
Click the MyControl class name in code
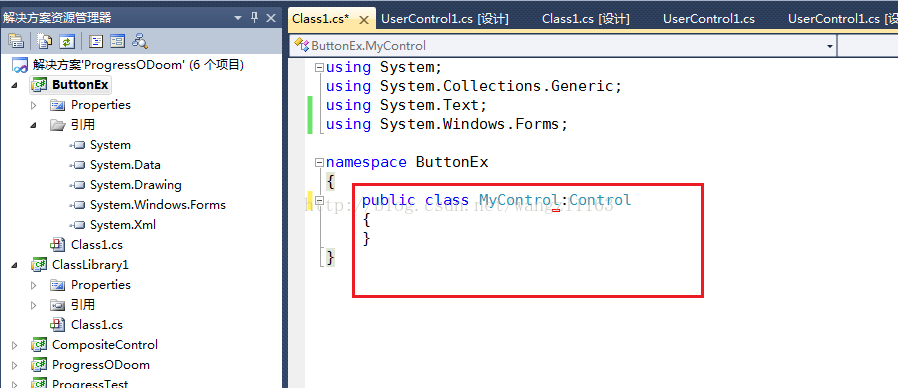point(519,200)
